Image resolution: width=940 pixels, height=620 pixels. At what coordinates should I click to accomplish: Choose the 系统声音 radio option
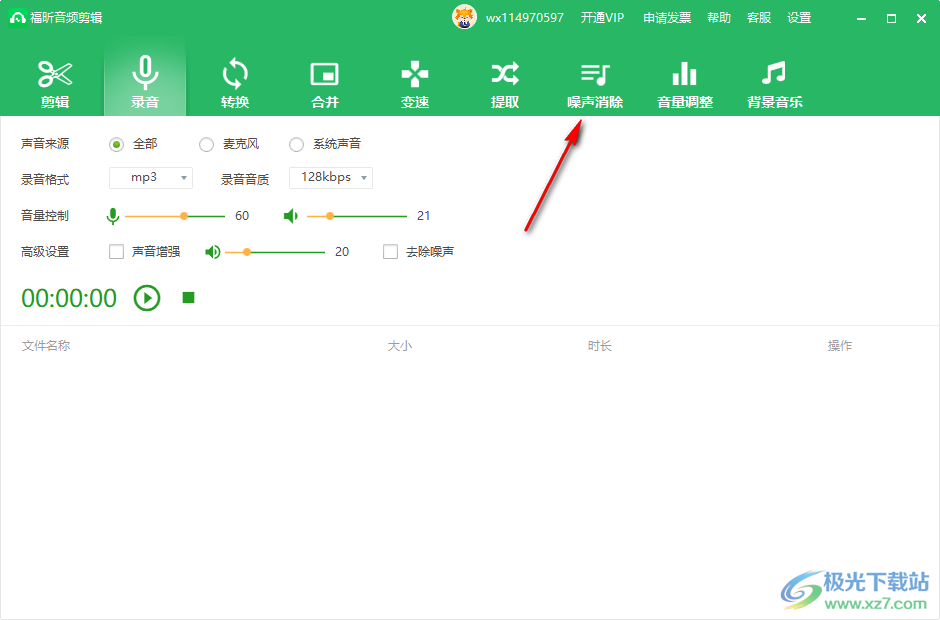(297, 144)
